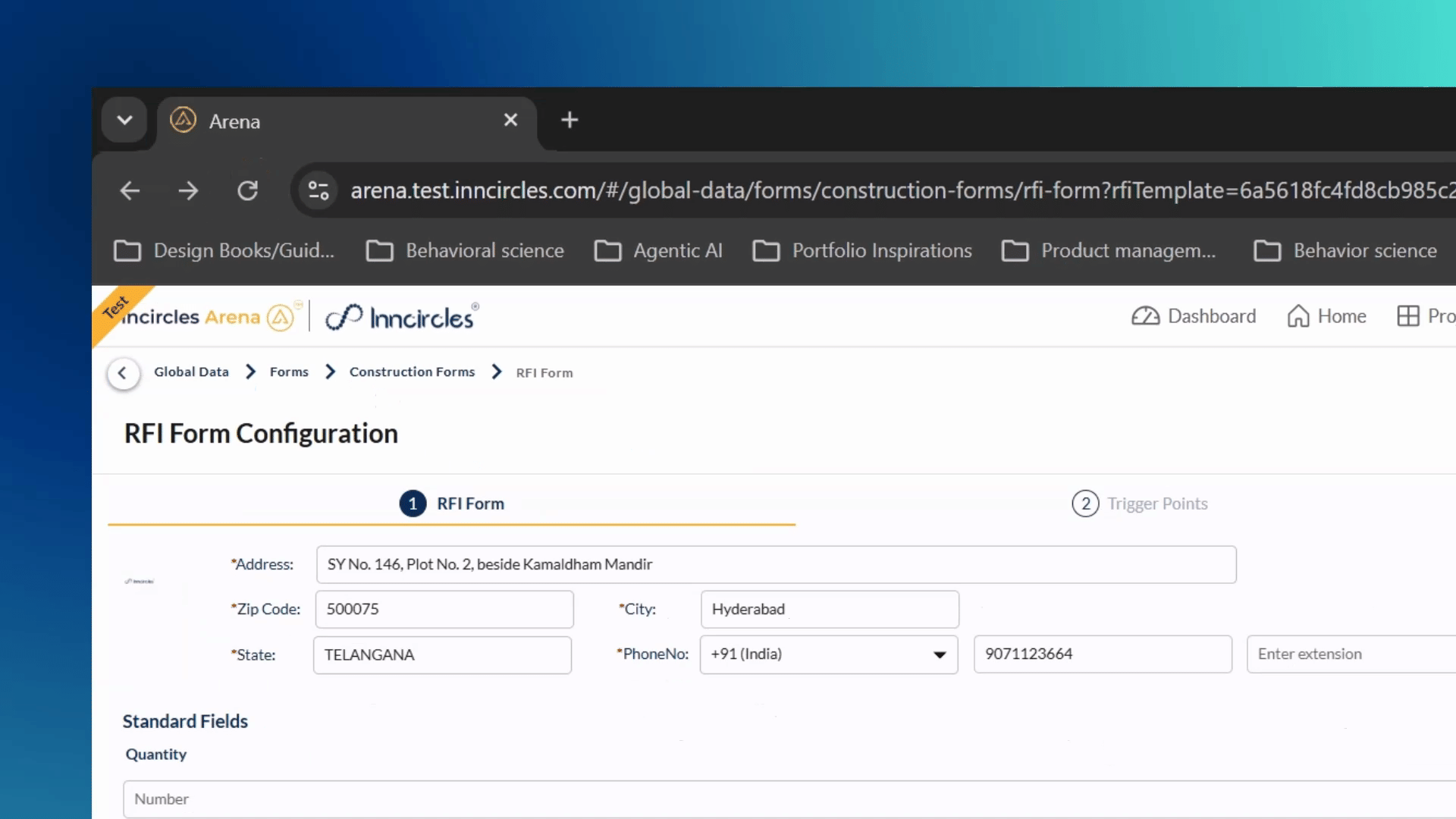Click the browser forward arrow
The image size is (1456, 819).
[188, 190]
